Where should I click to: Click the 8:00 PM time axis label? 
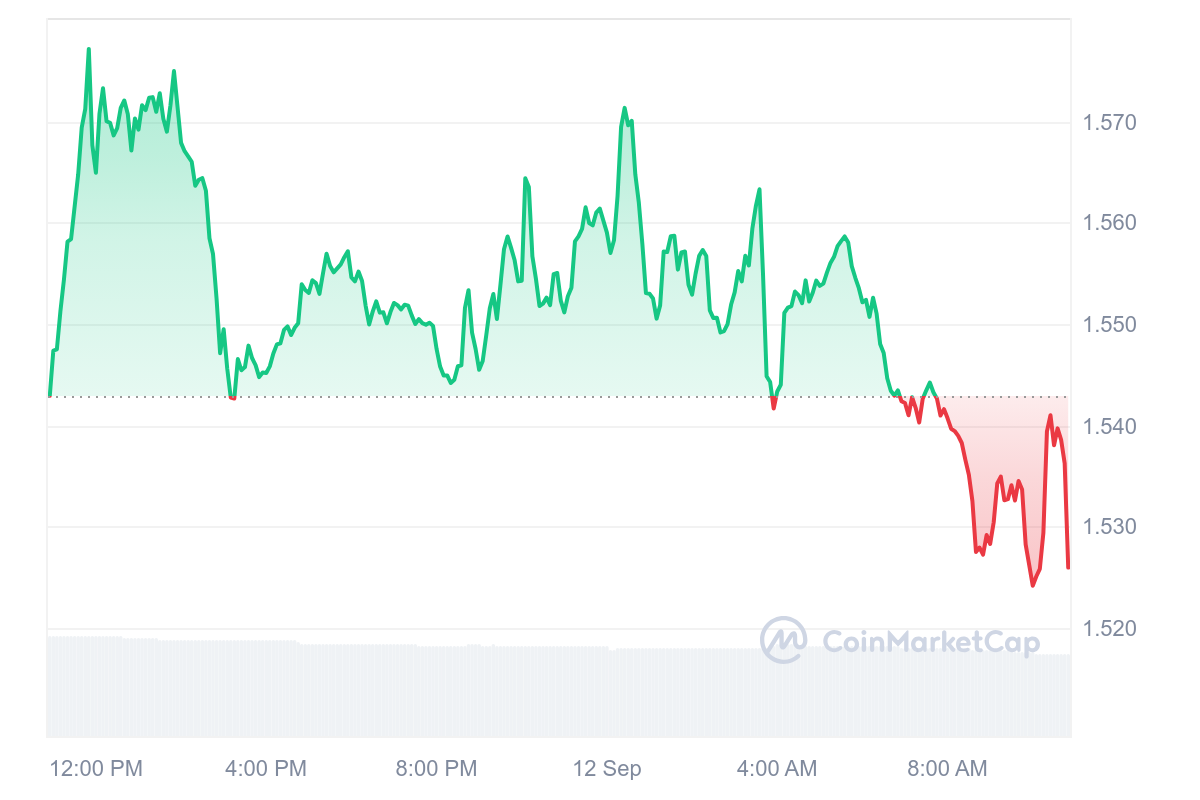[436, 769]
